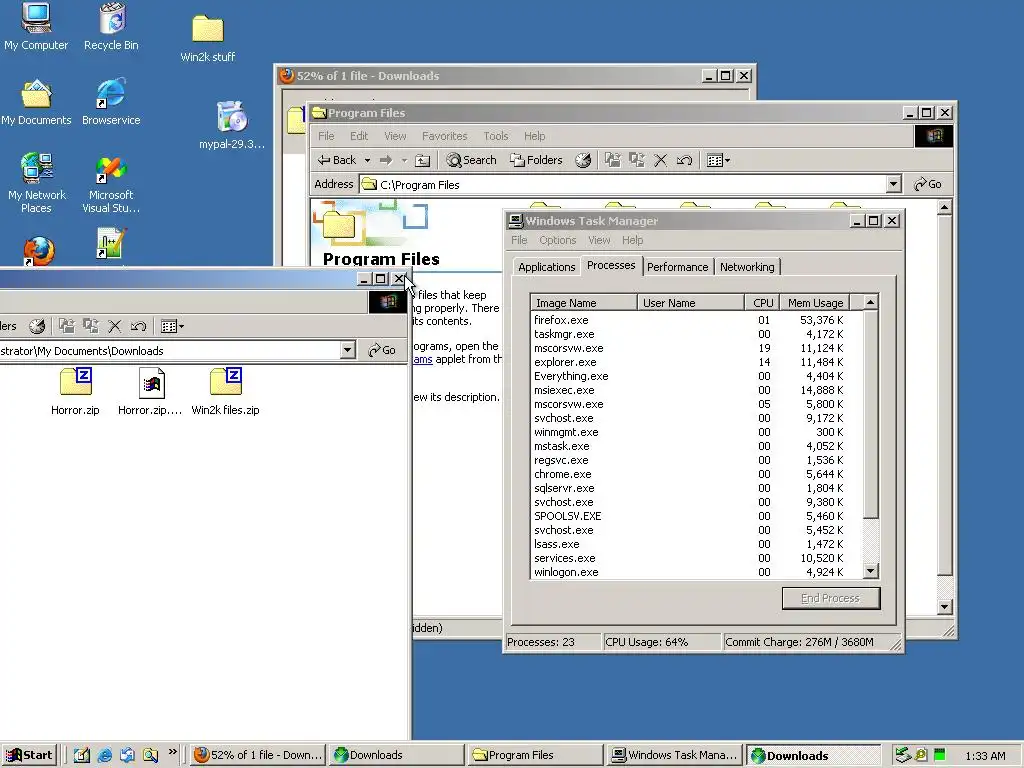Open Forward history dropdown arrow in Program Files
Screen dimensions: 1024x768
[x=404, y=160]
